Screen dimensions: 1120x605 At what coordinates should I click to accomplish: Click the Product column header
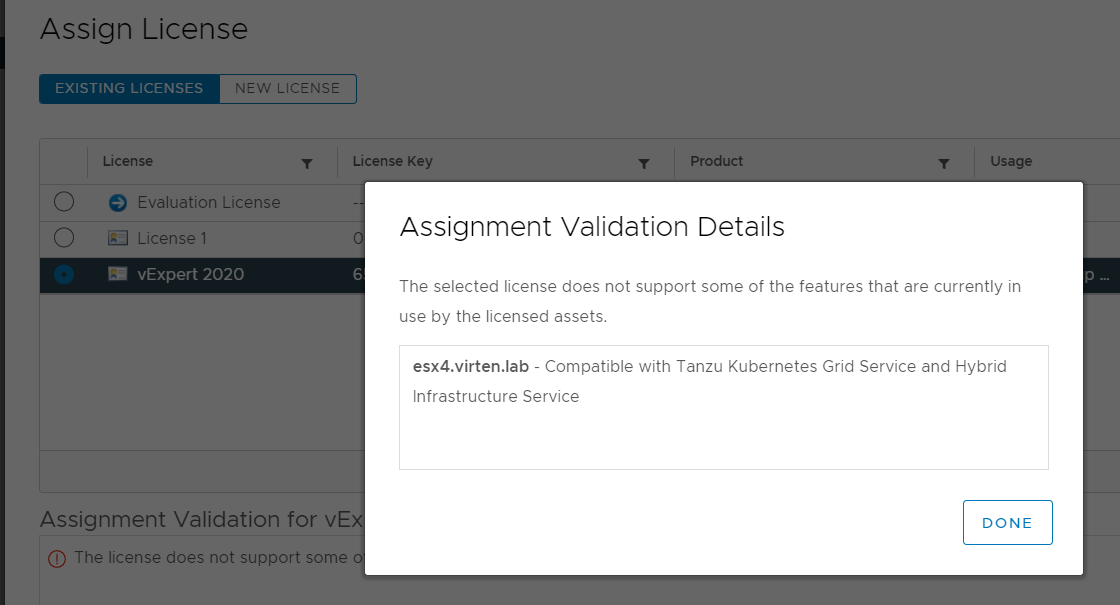click(716, 161)
